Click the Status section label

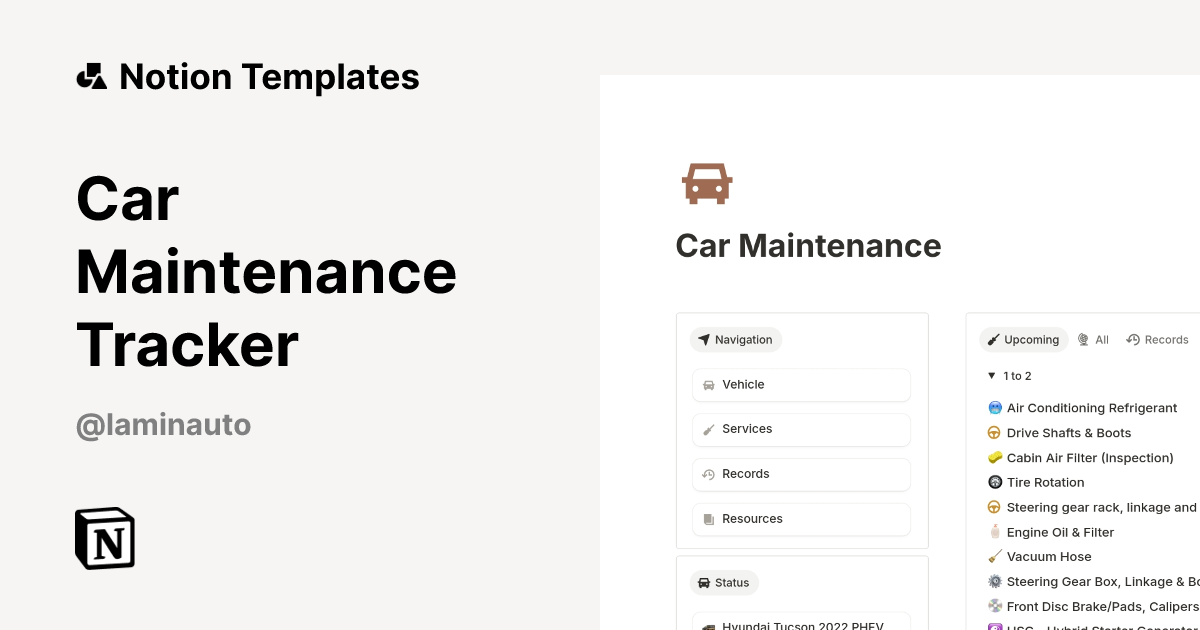point(724,583)
